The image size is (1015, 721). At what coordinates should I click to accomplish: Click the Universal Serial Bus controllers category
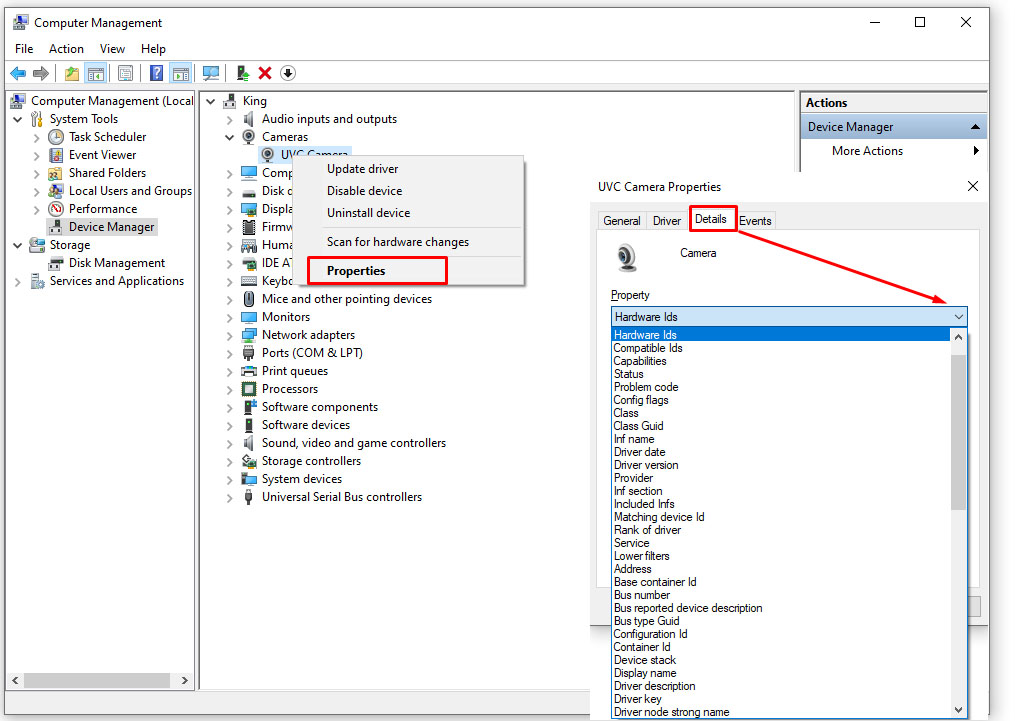[341, 497]
